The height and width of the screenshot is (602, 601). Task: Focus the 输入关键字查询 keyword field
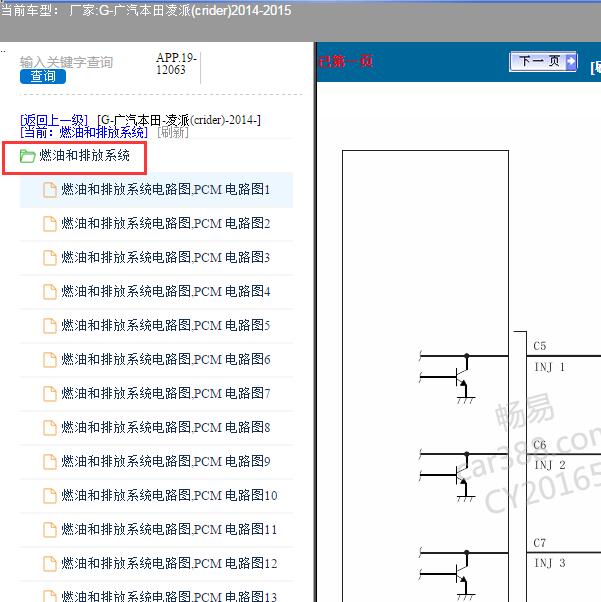(x=66, y=62)
